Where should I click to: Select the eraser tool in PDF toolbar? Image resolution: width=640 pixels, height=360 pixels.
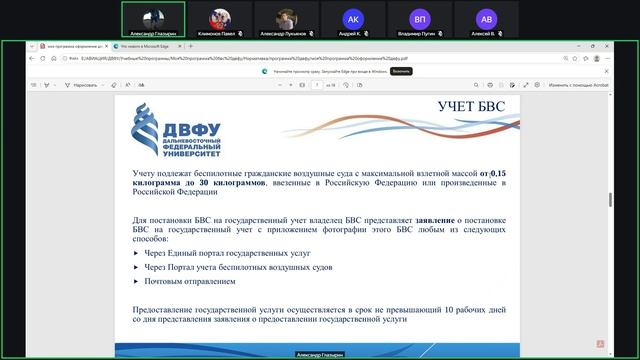114,85
